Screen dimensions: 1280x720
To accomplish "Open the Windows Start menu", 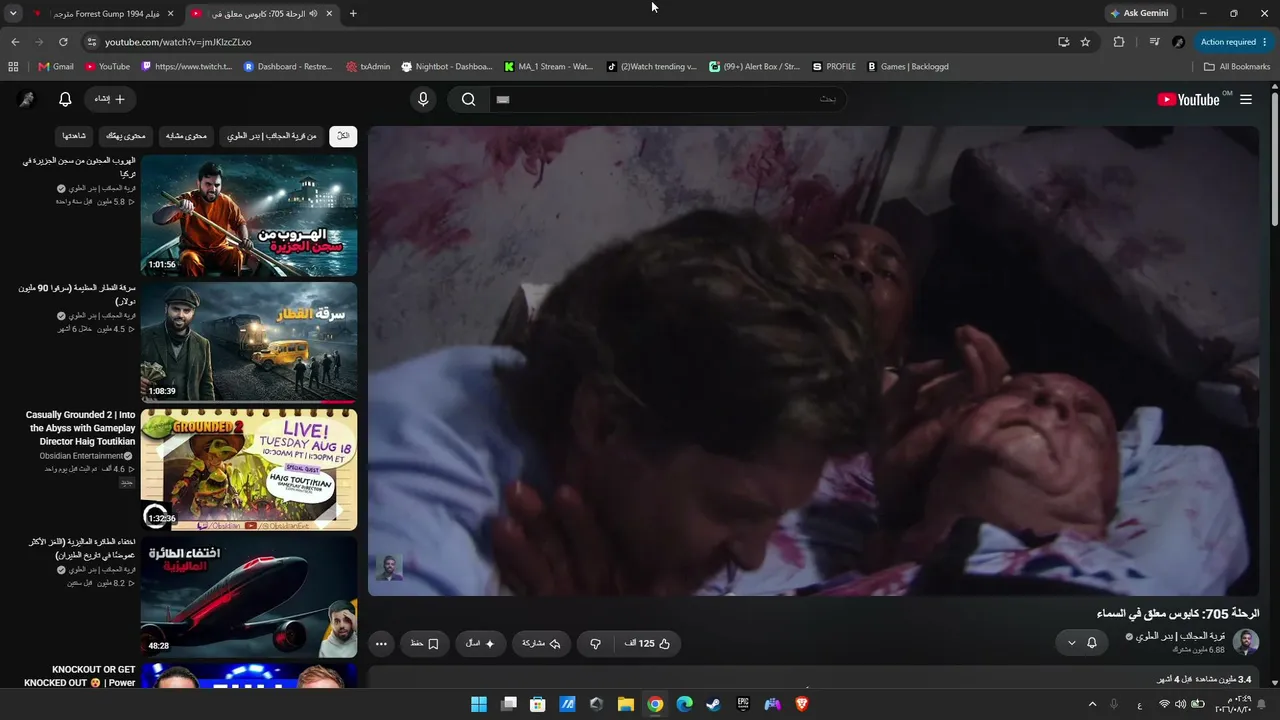I will coord(479,704).
